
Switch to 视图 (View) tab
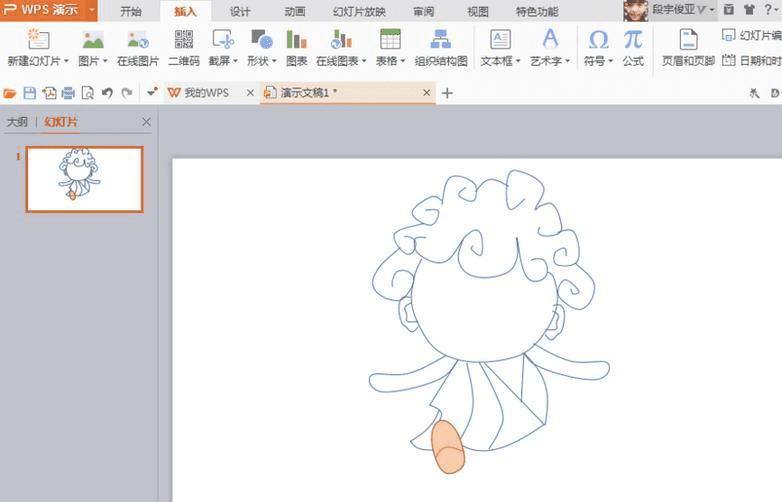click(478, 11)
